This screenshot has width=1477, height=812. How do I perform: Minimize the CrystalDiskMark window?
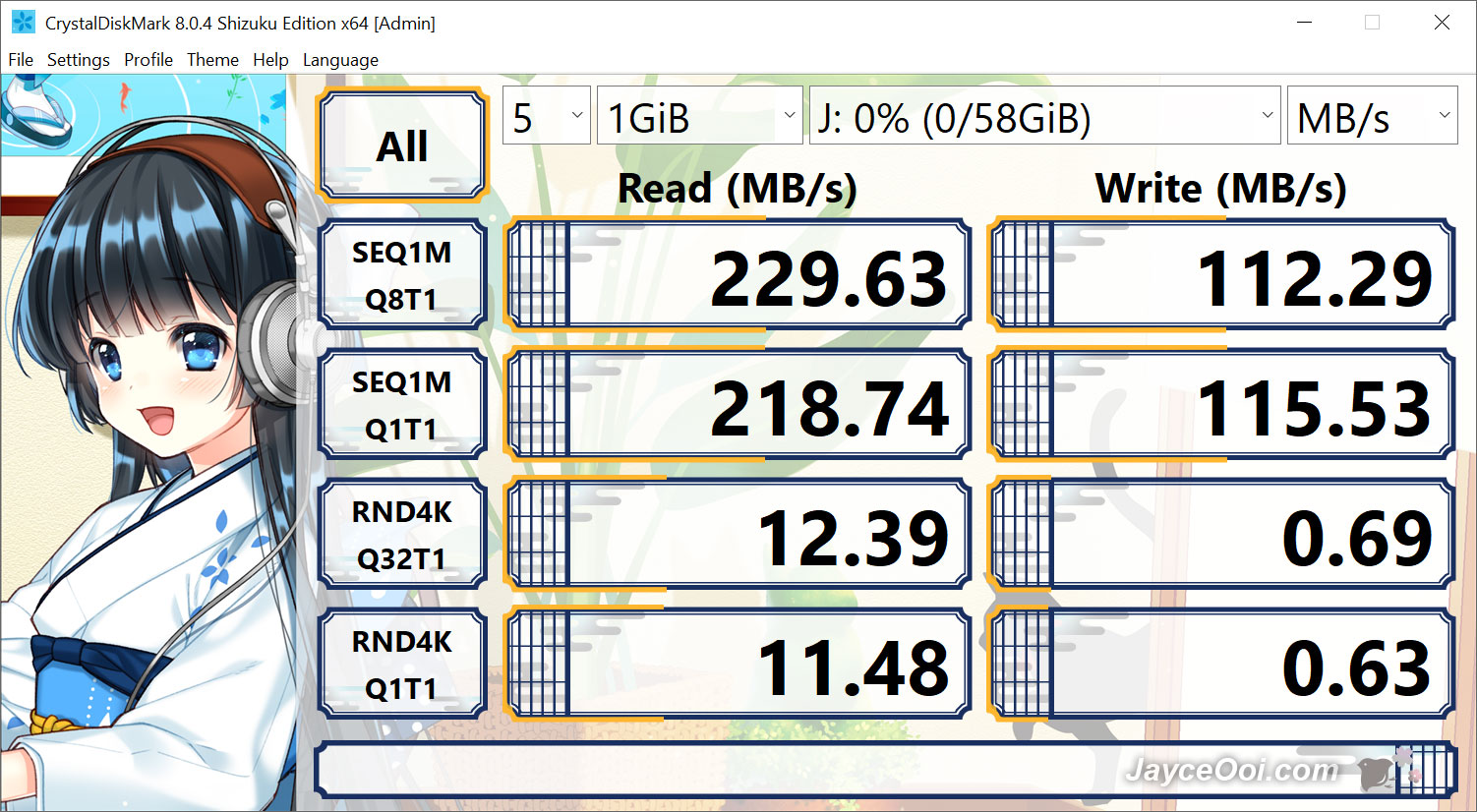click(1305, 23)
